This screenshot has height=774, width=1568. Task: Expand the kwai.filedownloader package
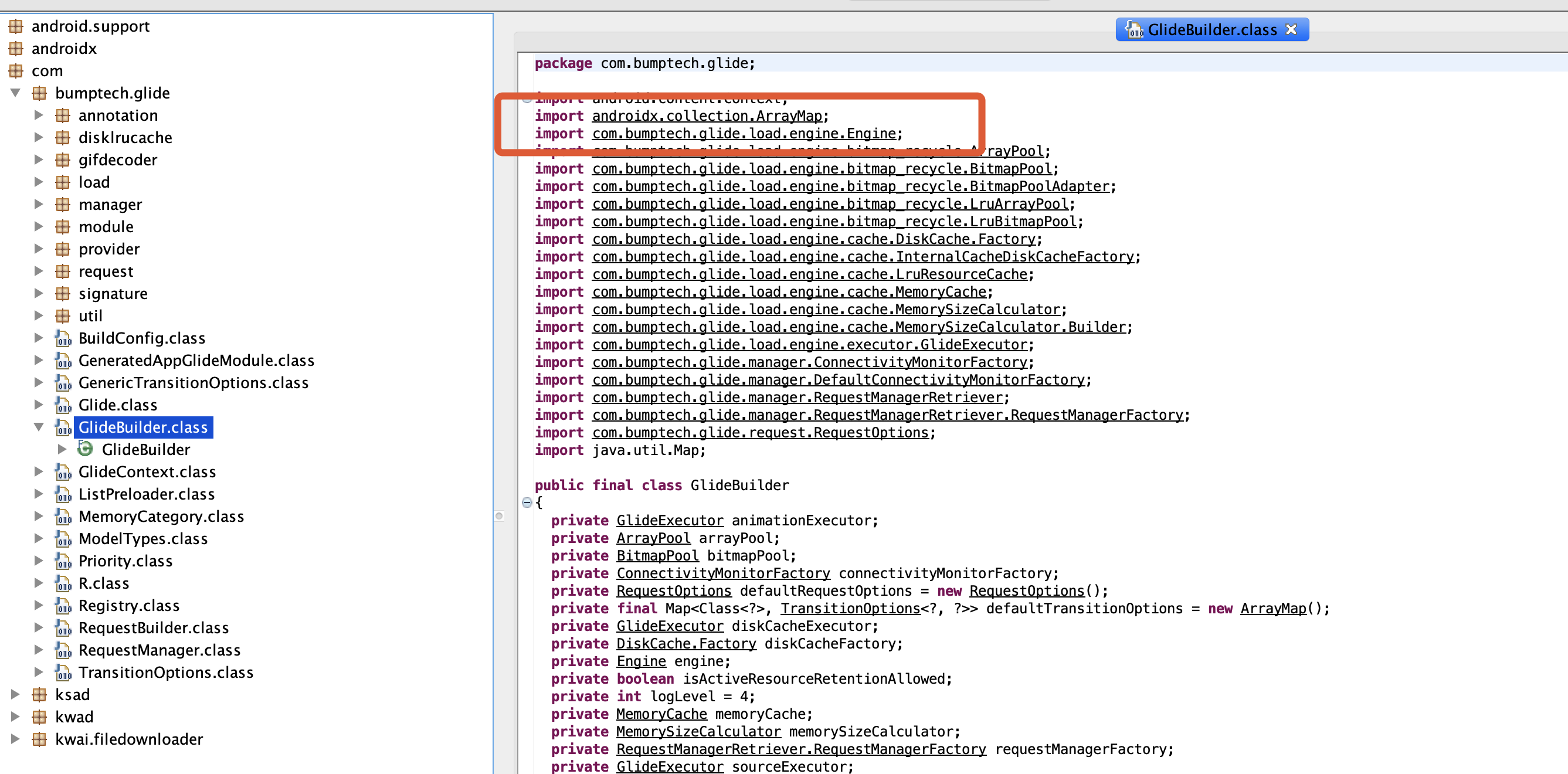click(16, 739)
